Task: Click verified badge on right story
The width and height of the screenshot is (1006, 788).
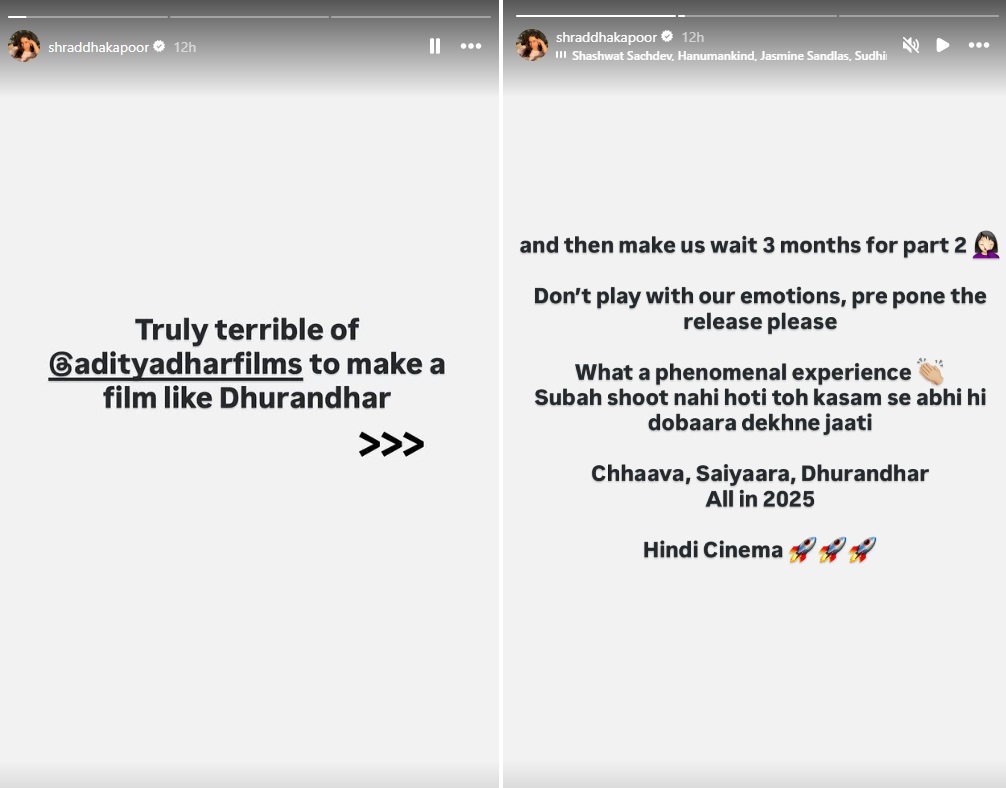Action: tap(667, 37)
